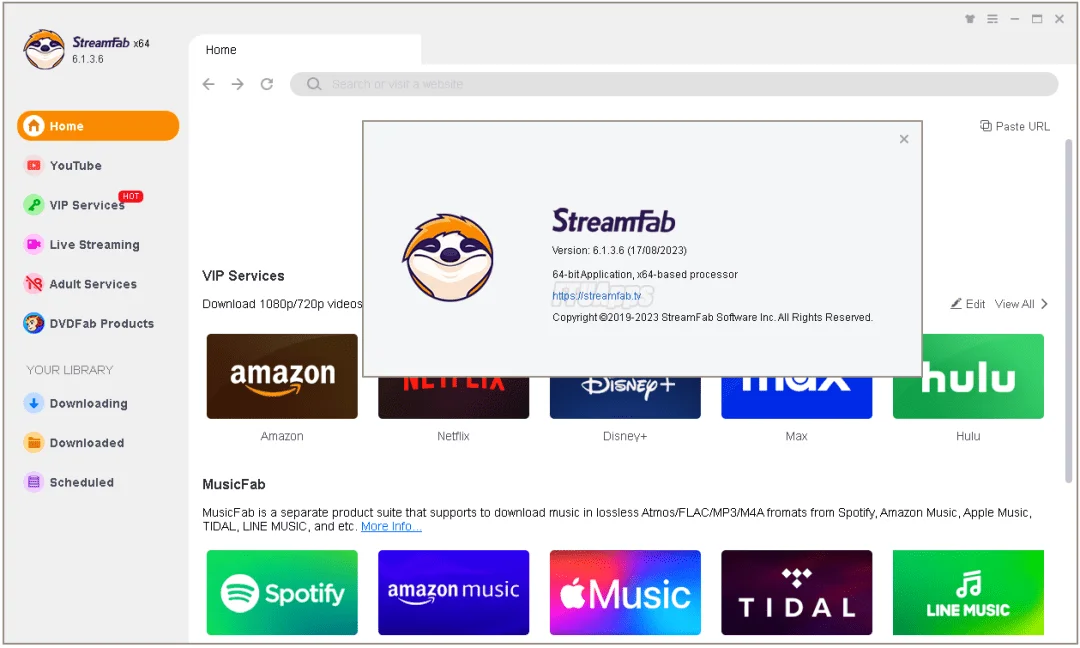
Task: Open the Home sidebar section
Action: click(x=98, y=126)
